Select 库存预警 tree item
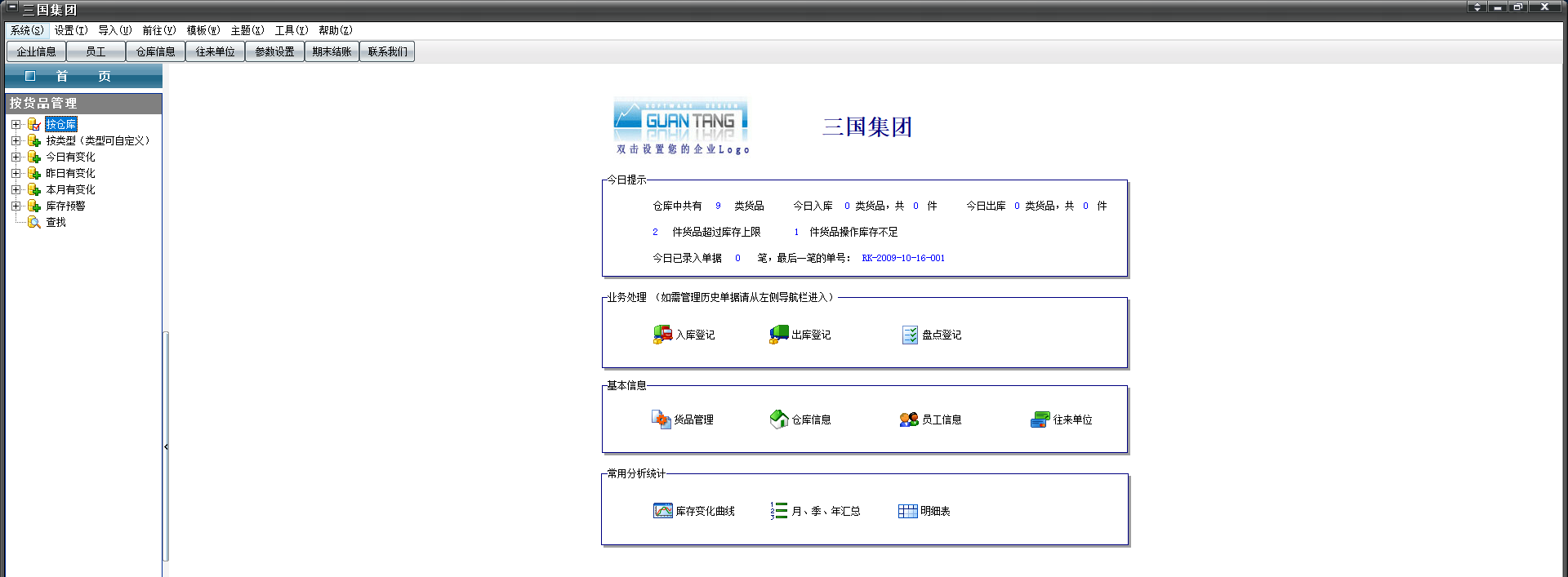 [65, 206]
